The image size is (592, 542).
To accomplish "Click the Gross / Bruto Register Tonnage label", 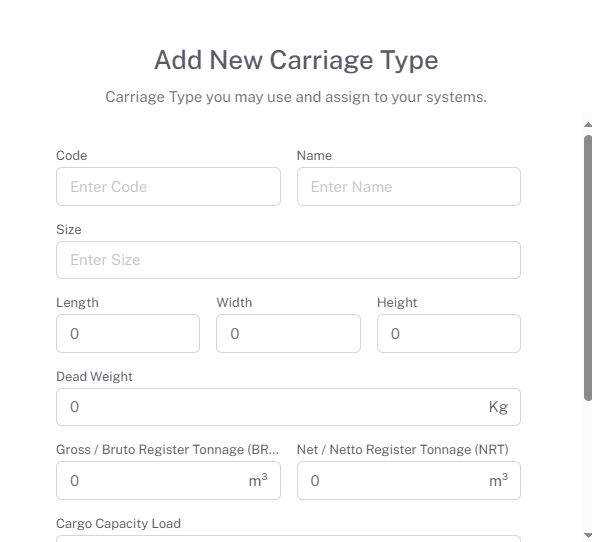I will pyautogui.click(x=167, y=450).
